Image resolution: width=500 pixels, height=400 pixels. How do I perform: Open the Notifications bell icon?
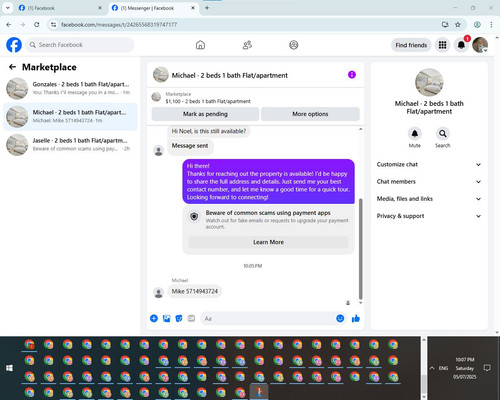[x=461, y=45]
